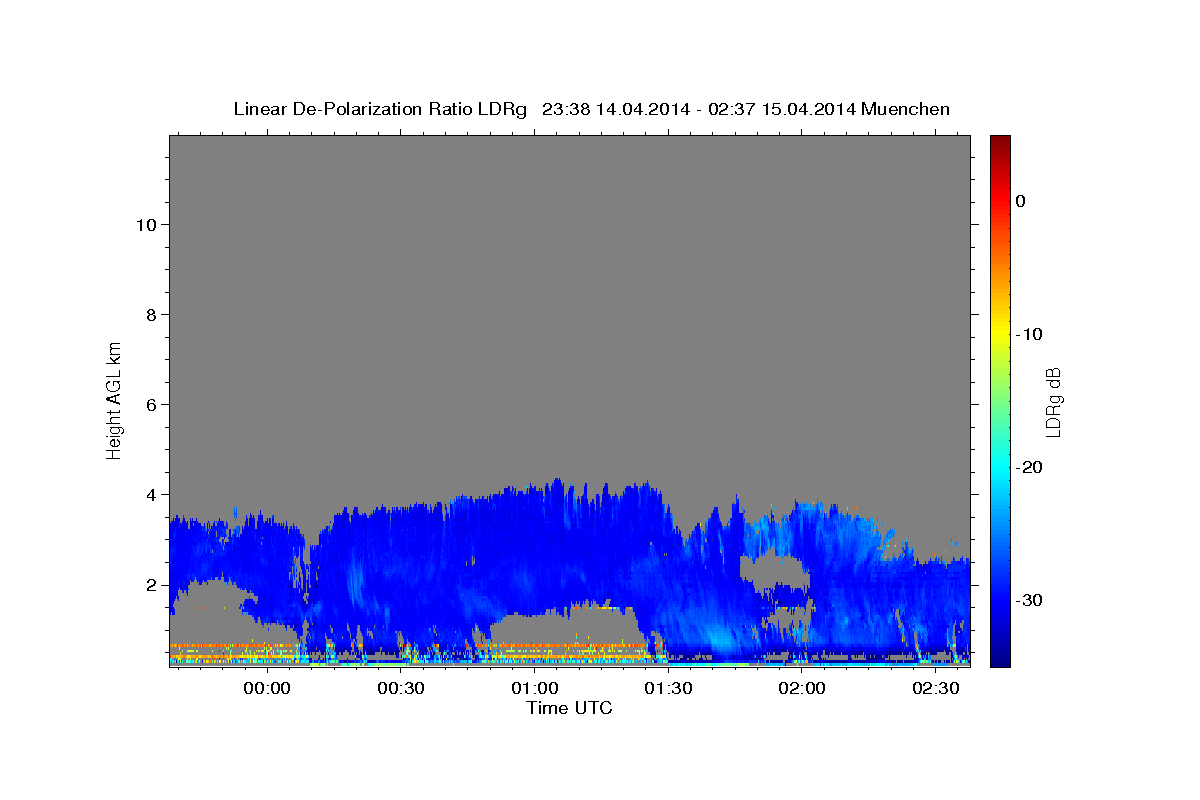Select the 02:00 time axis label
Image resolution: width=1200 pixels, height=800 pixels.
click(802, 689)
